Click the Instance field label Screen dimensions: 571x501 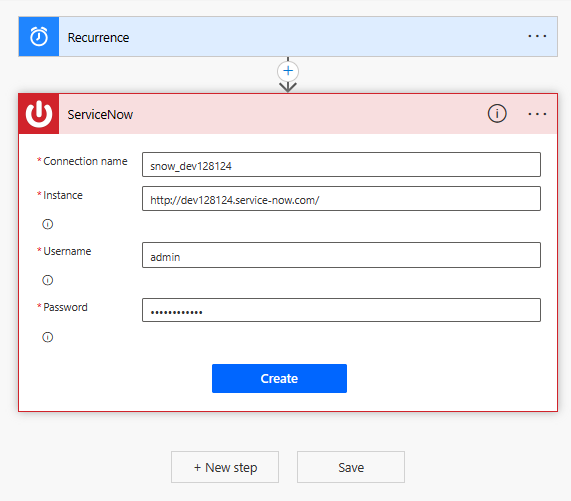click(63, 195)
